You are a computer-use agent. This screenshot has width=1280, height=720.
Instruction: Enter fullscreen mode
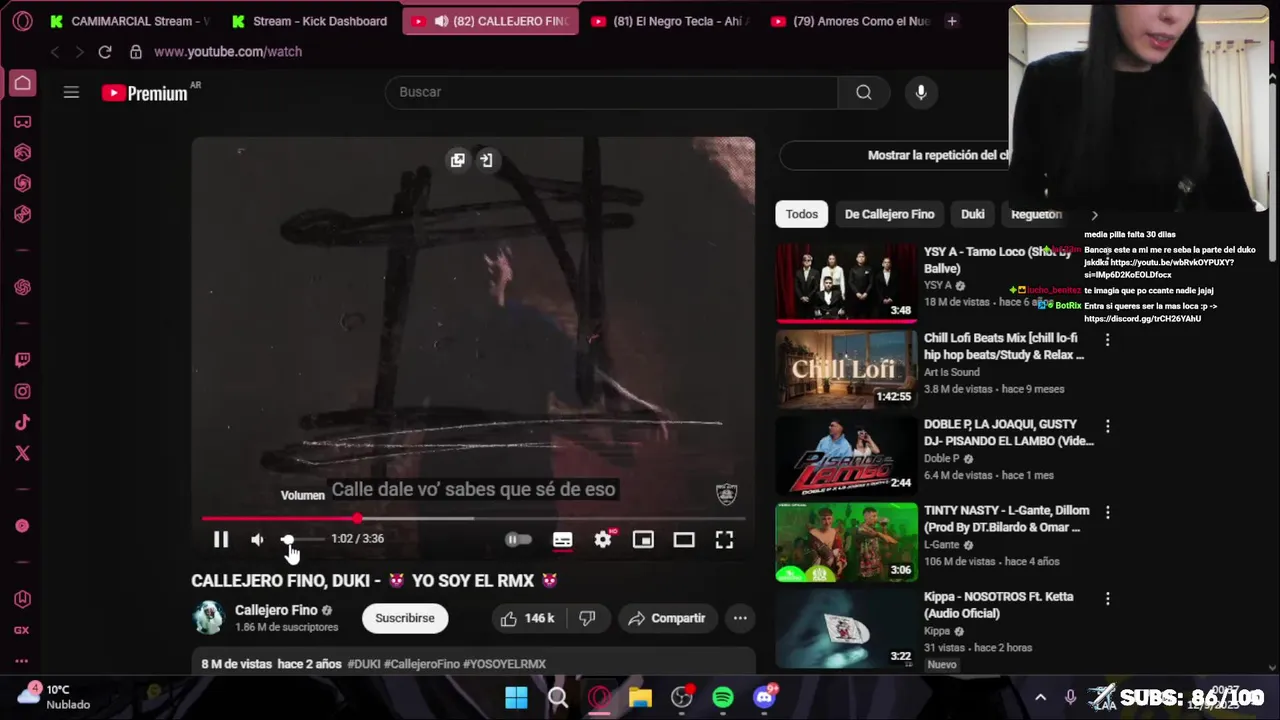(x=724, y=539)
